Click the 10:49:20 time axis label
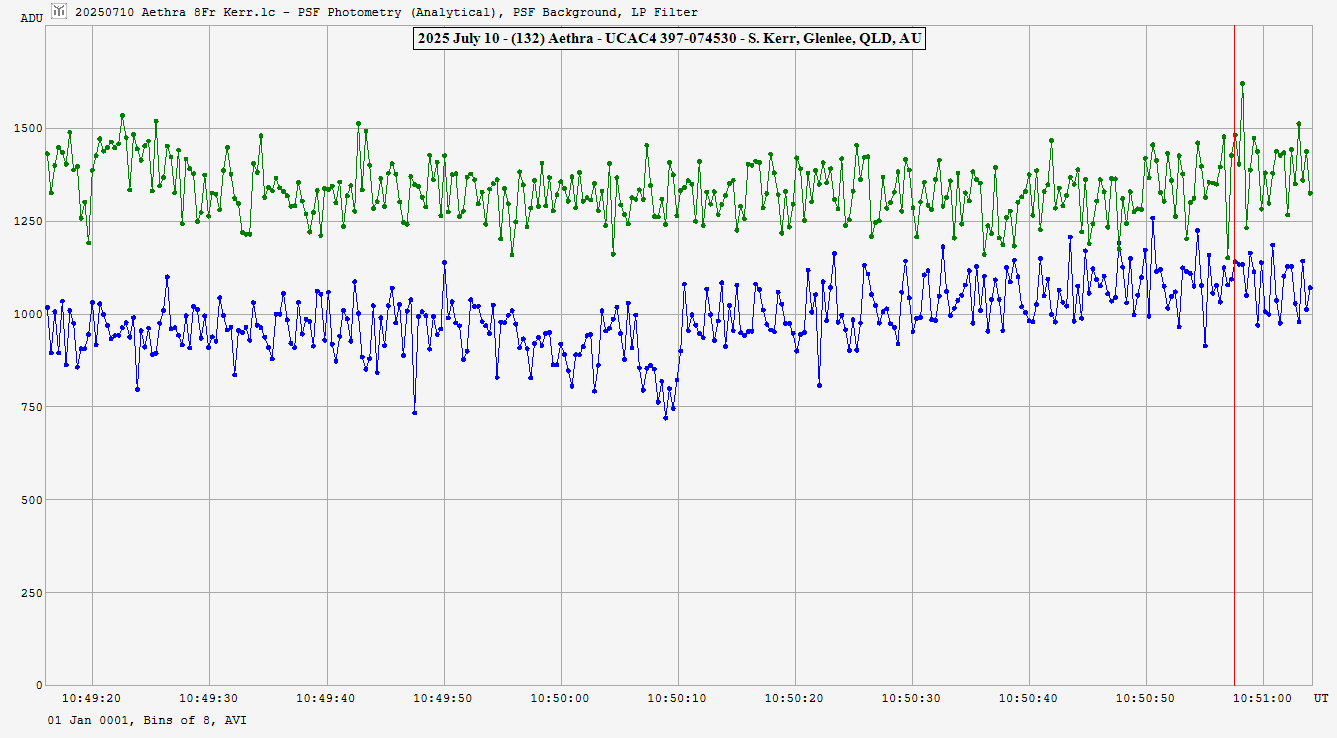The height and width of the screenshot is (738, 1337). tap(92, 698)
